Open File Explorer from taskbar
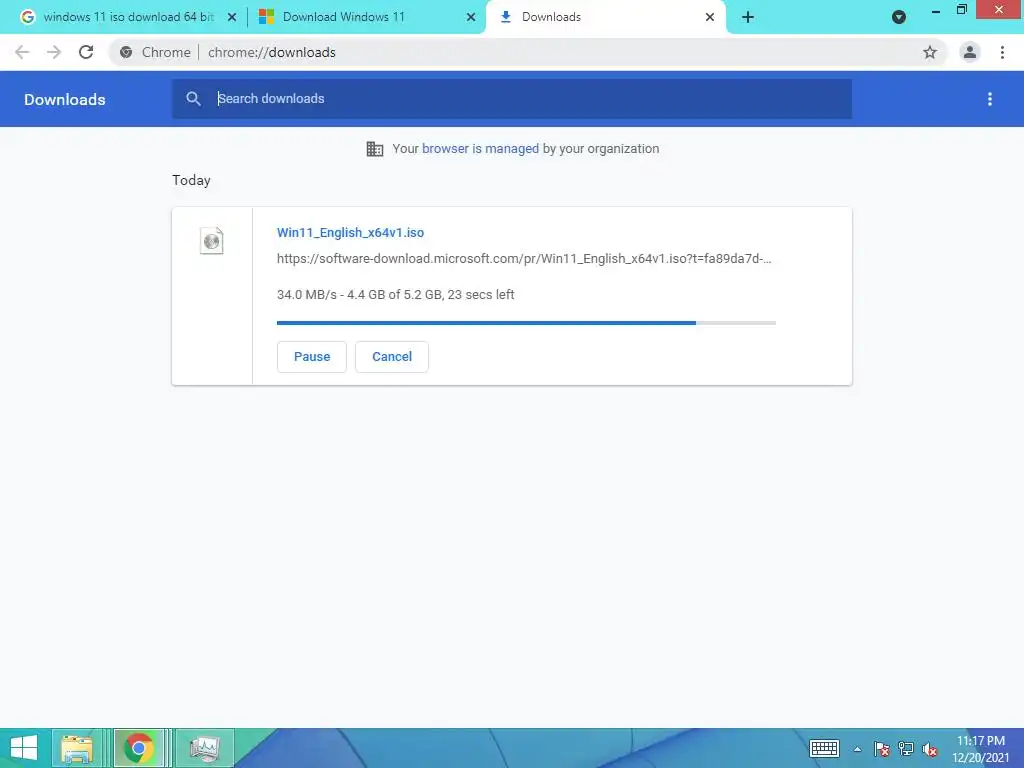Viewport: 1024px width, 768px height. click(77, 748)
